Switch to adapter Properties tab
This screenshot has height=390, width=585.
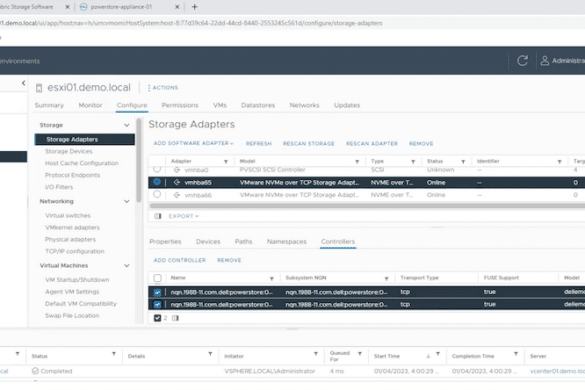165,242
